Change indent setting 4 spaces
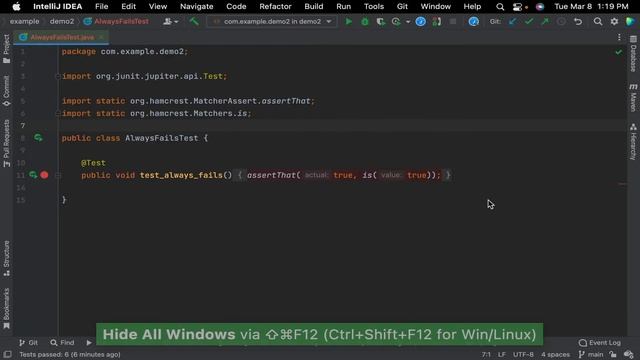This screenshot has height=360, width=640. click(x=555, y=354)
